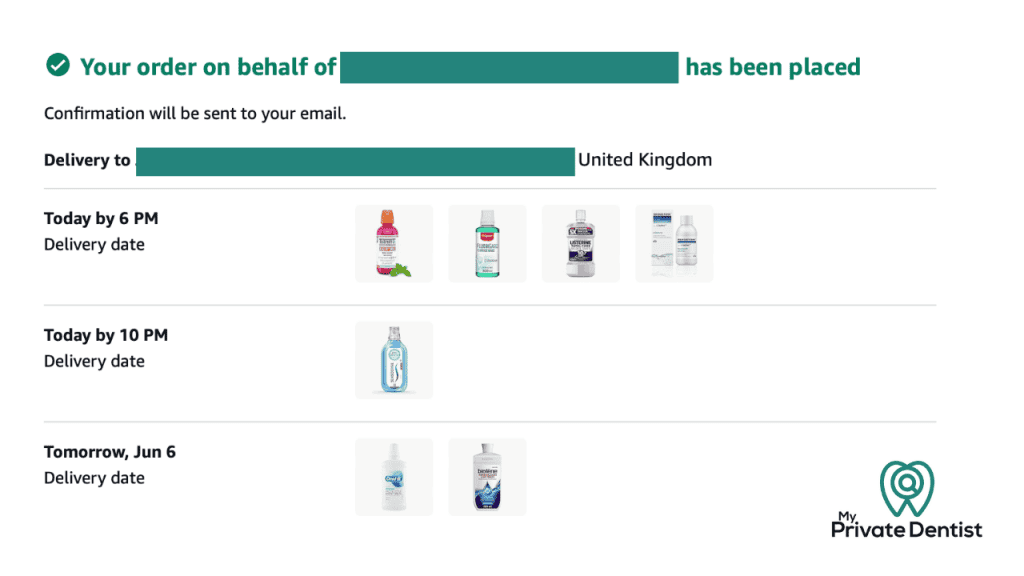The height and width of the screenshot is (576, 1024).
Task: Click the 'Delivery to' label
Action: 87,160
